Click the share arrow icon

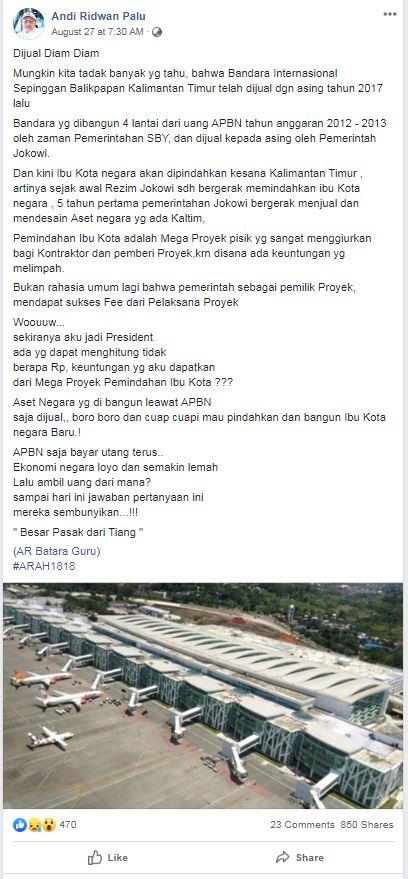click(x=282, y=857)
